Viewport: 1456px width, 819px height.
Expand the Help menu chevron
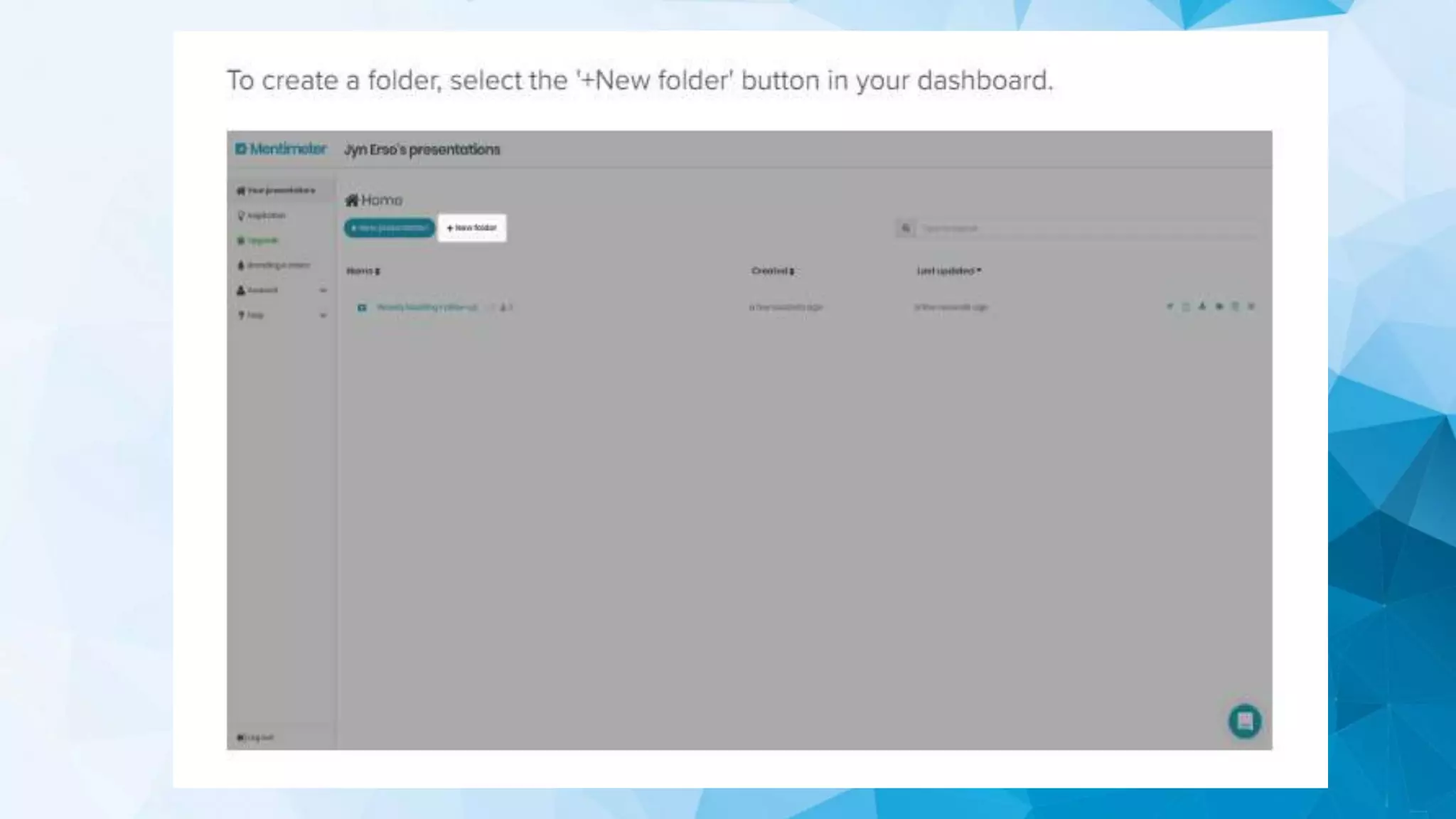pos(323,315)
